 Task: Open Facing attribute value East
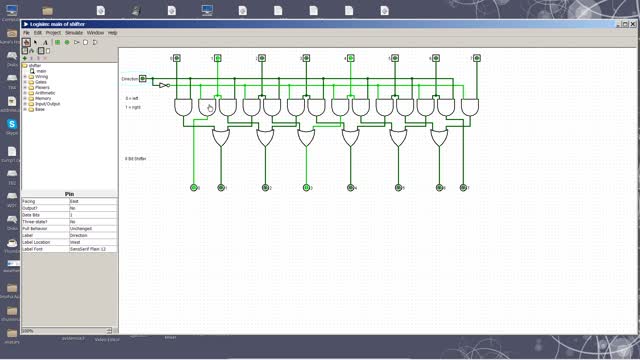pos(93,201)
